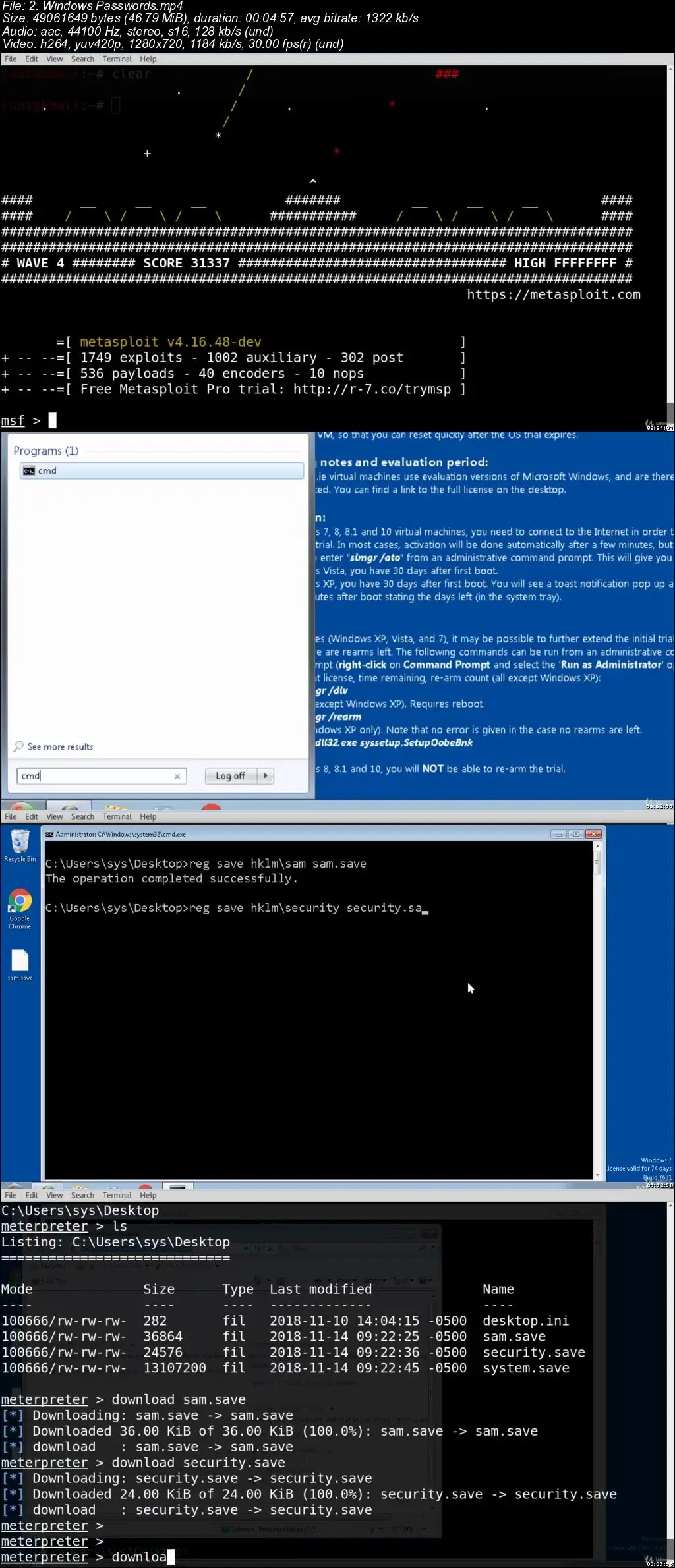Screen dimensions: 675x1568
Task: Click the name in the 36864 size row
Action: (514, 1336)
